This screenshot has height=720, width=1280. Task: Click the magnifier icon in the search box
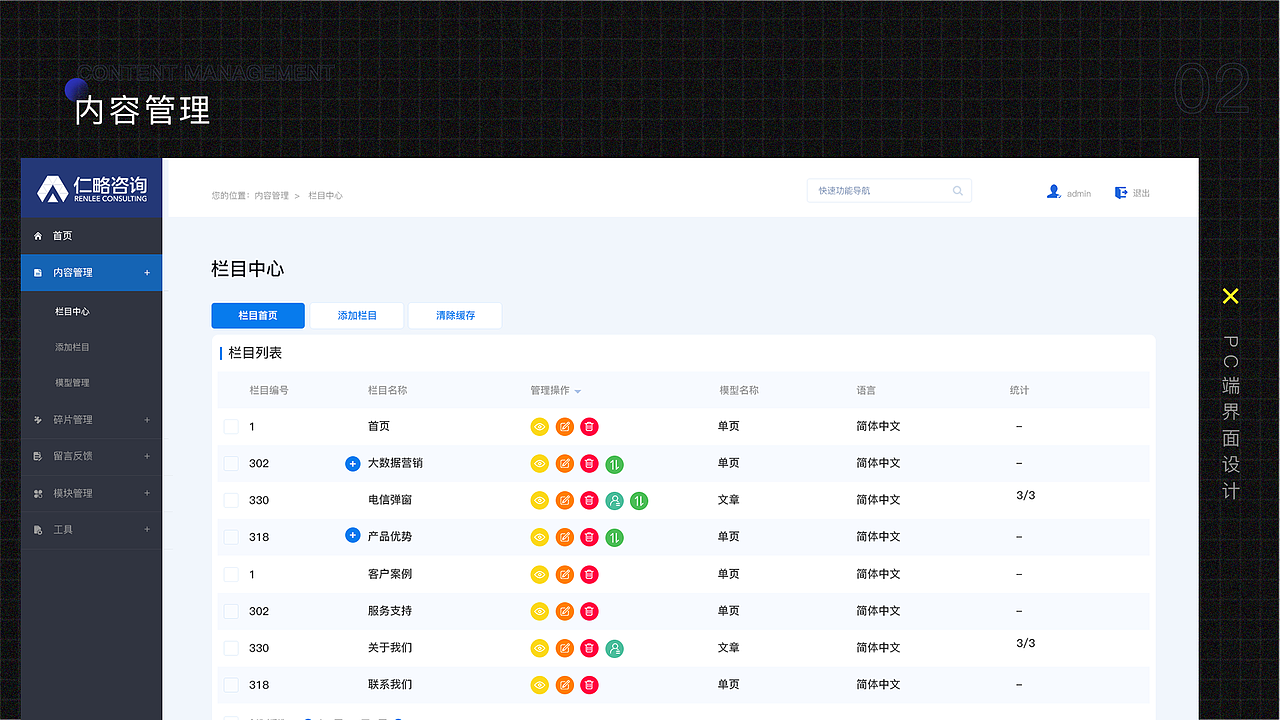pos(958,191)
